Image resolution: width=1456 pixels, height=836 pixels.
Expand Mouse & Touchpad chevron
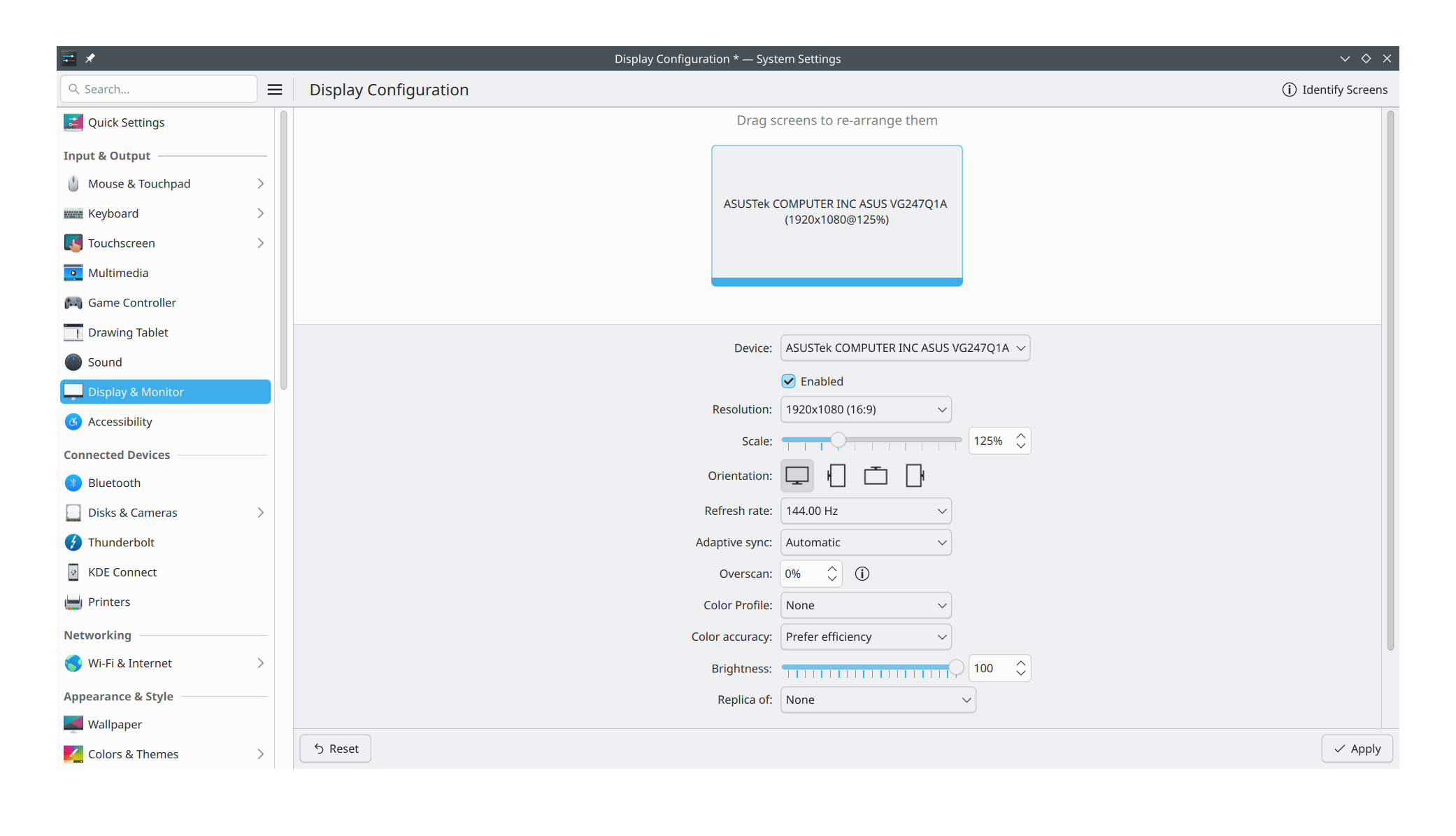260,183
